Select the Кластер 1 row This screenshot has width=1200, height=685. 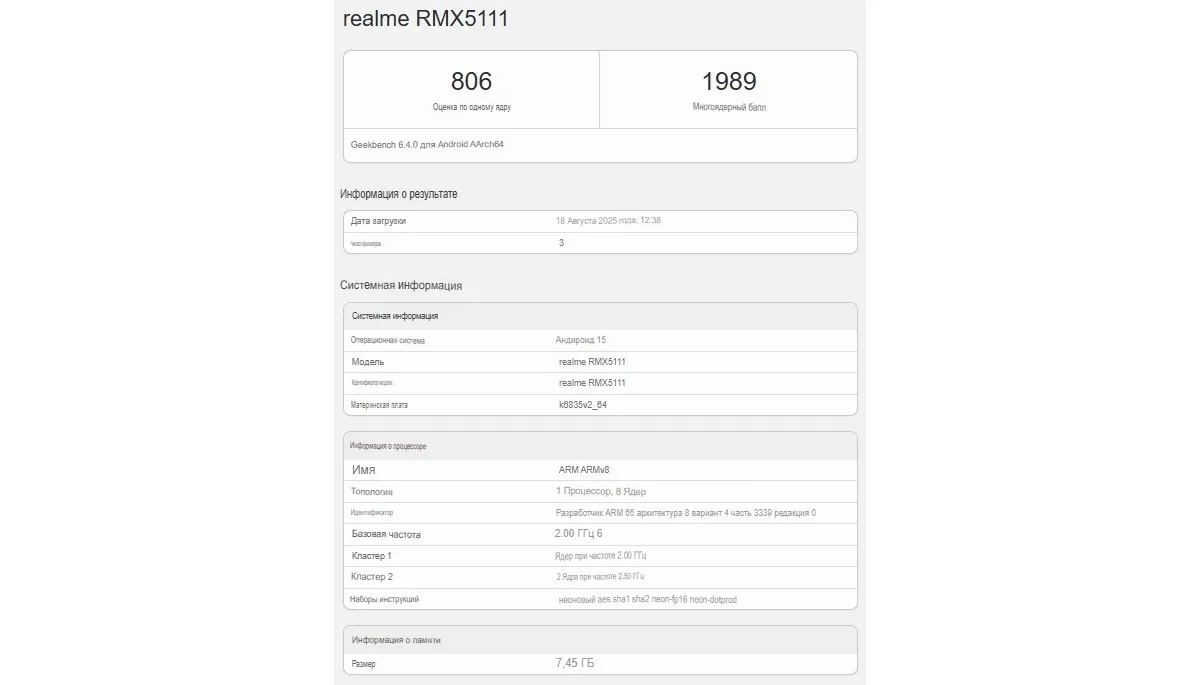point(375,555)
